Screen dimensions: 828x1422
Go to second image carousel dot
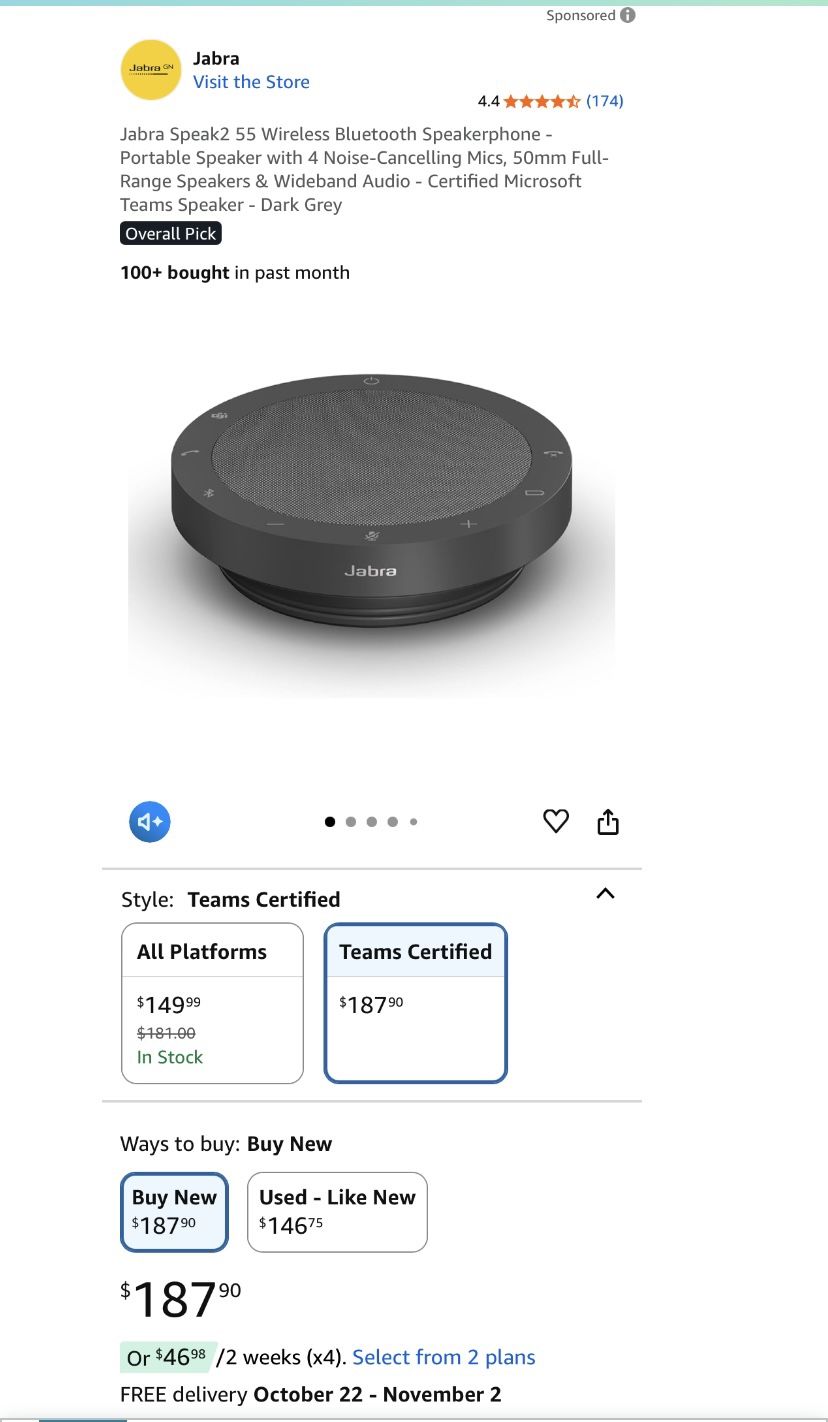tap(351, 822)
